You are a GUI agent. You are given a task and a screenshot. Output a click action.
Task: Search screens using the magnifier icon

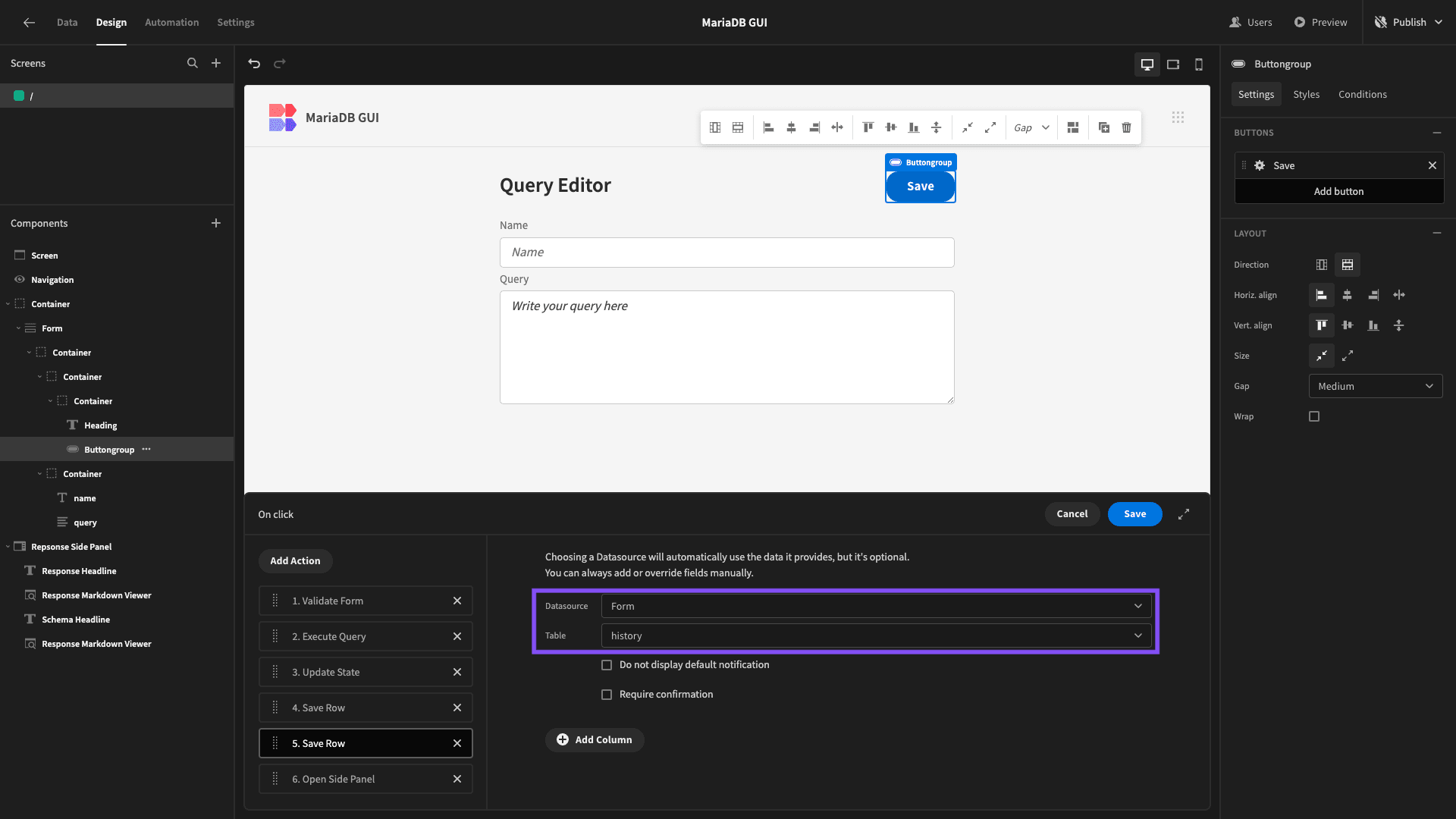(193, 64)
